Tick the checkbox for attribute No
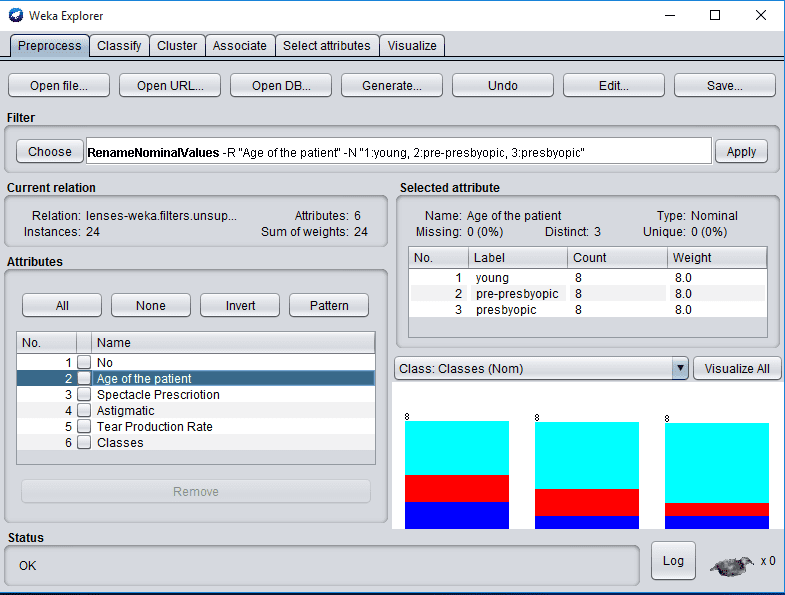785x595 pixels. click(84, 362)
